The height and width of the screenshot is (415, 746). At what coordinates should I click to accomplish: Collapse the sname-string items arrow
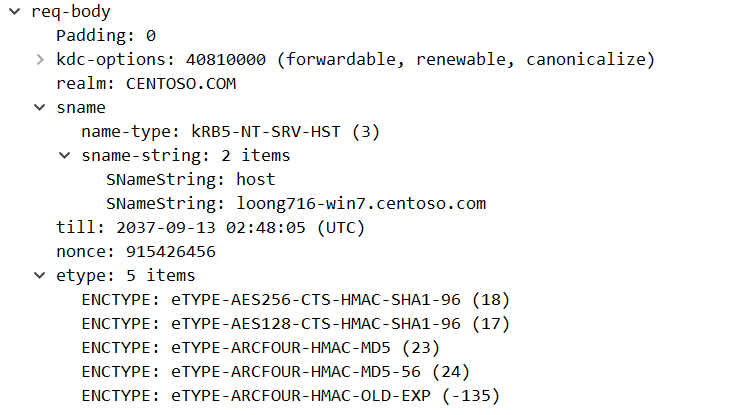(x=64, y=156)
